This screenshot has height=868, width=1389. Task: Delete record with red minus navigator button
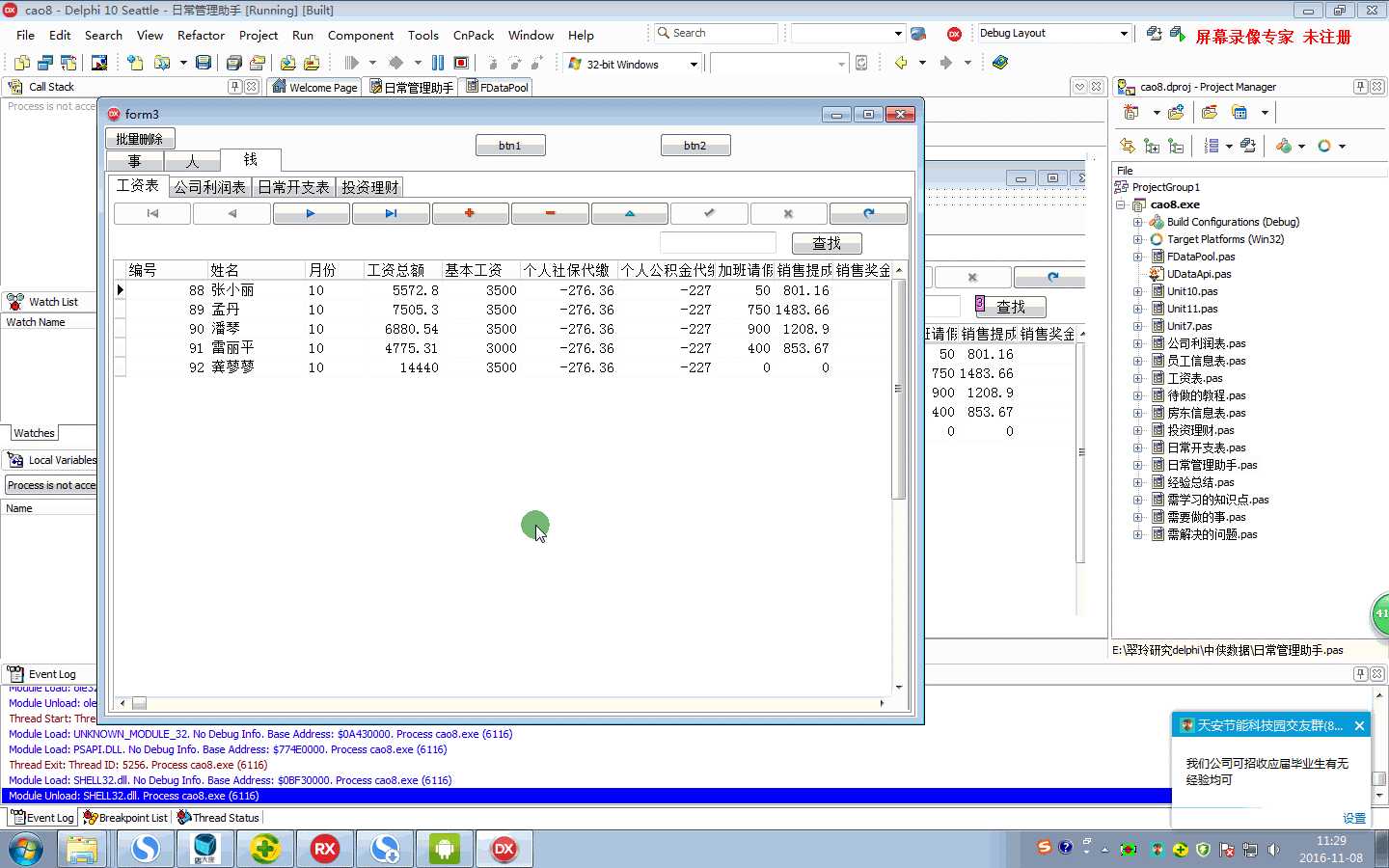(550, 213)
